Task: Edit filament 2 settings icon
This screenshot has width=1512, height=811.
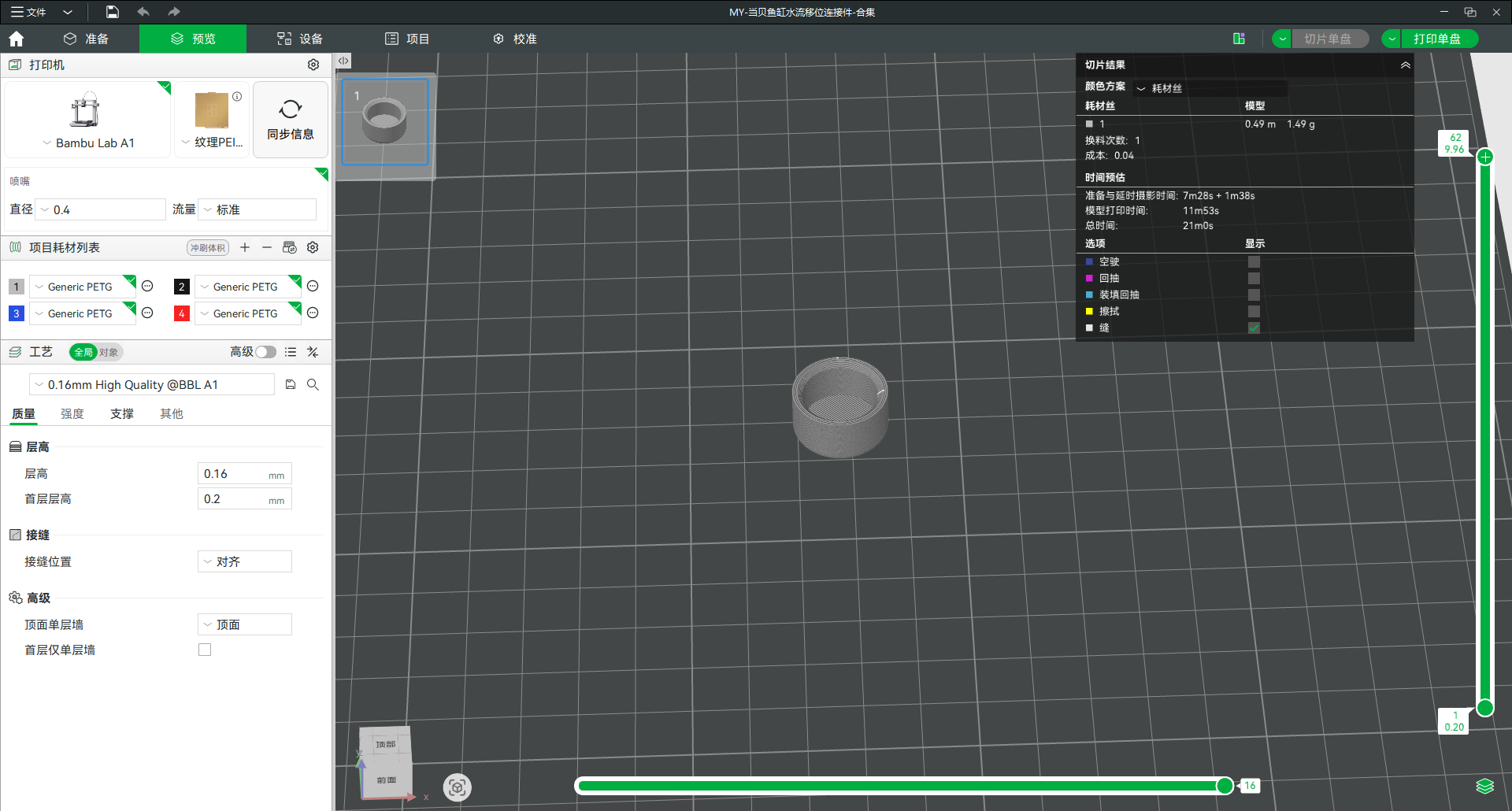Action: (x=313, y=287)
